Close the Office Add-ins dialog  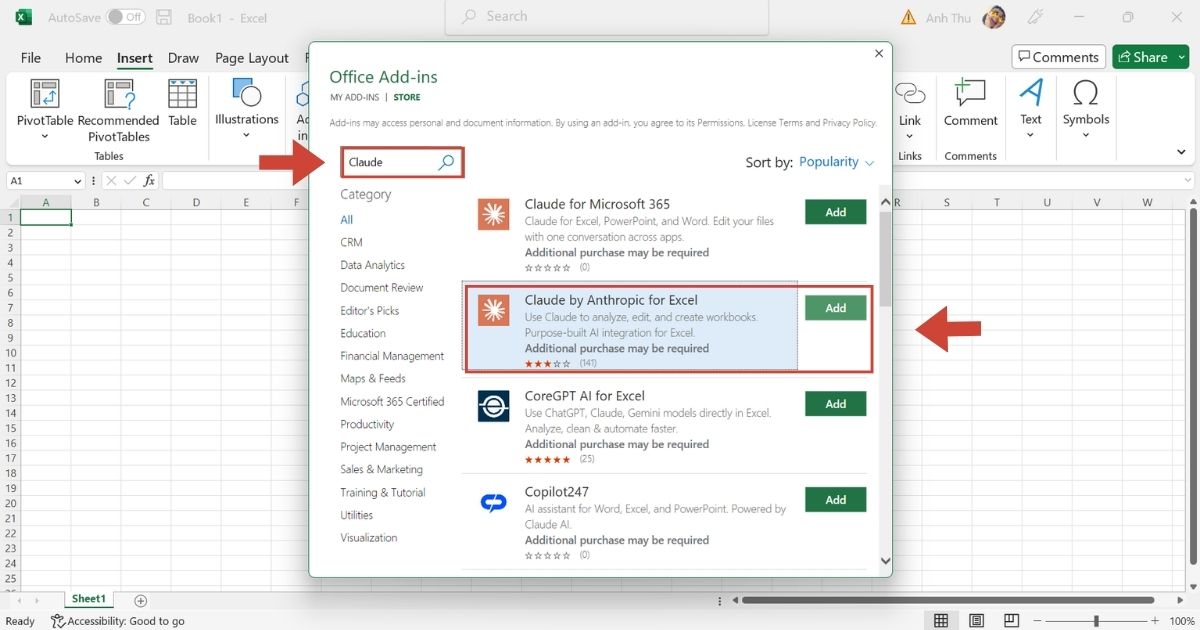click(879, 54)
